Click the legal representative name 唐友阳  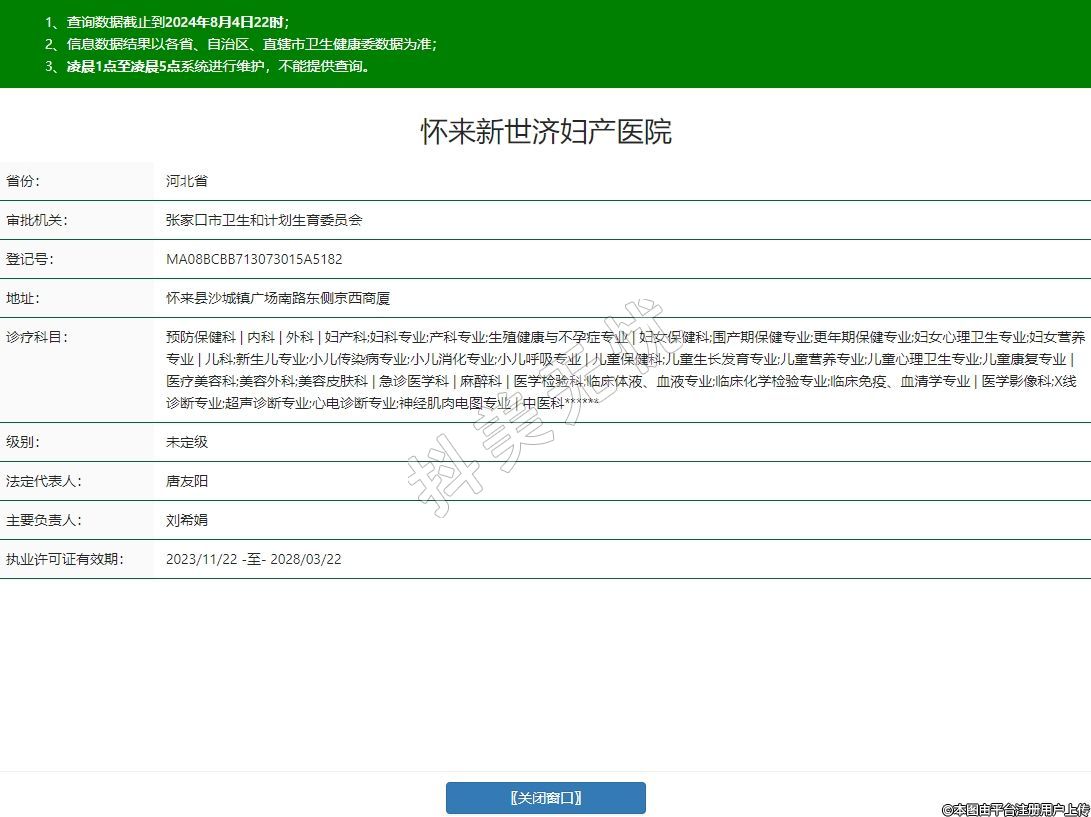pyautogui.click(x=187, y=481)
